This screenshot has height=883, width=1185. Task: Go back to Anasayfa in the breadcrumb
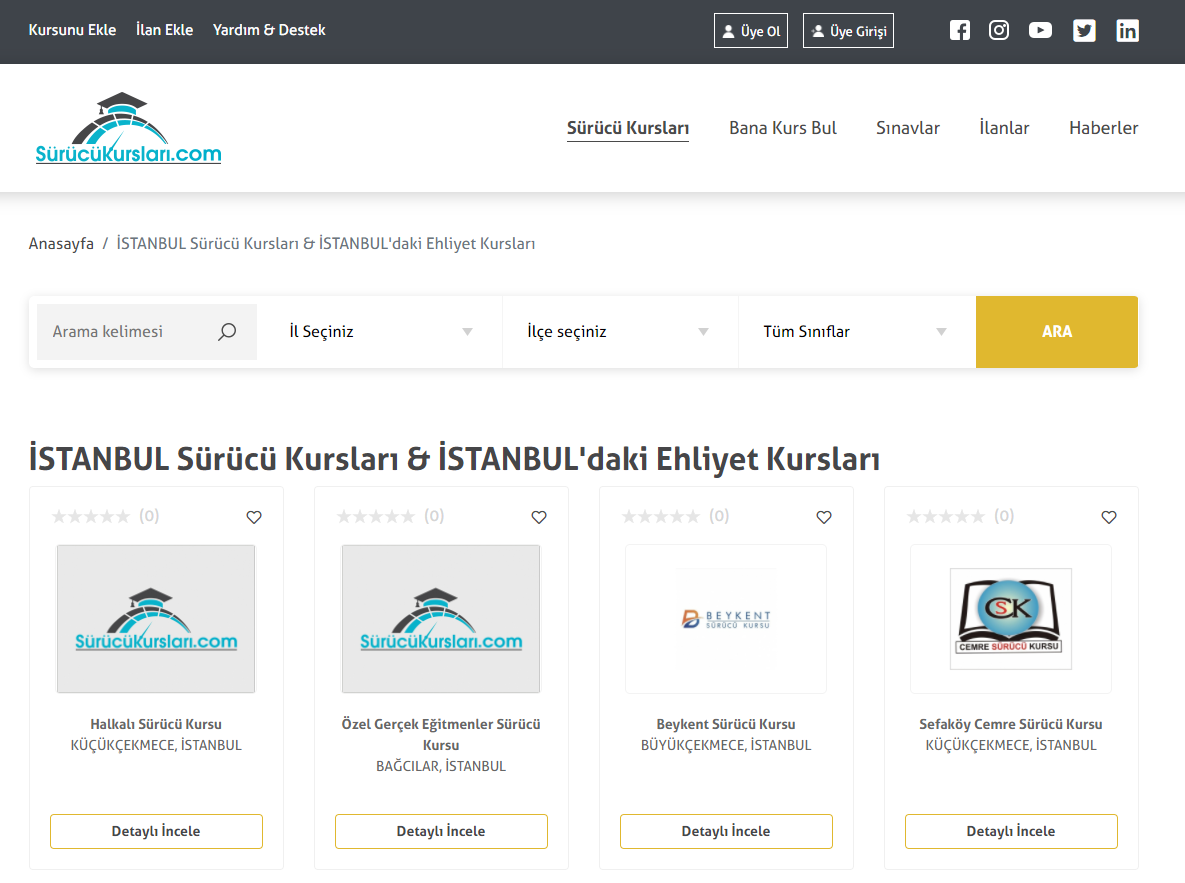(x=61, y=243)
